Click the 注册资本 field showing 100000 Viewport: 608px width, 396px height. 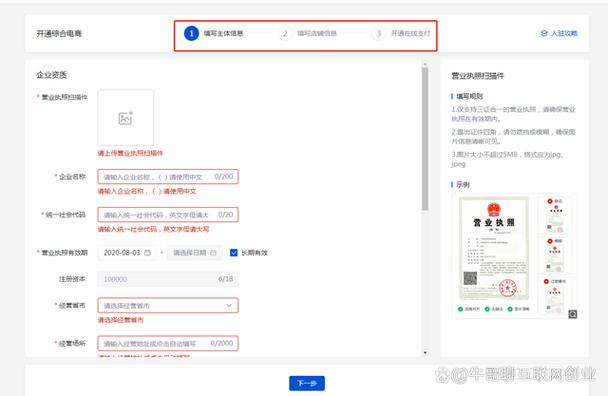coord(168,279)
